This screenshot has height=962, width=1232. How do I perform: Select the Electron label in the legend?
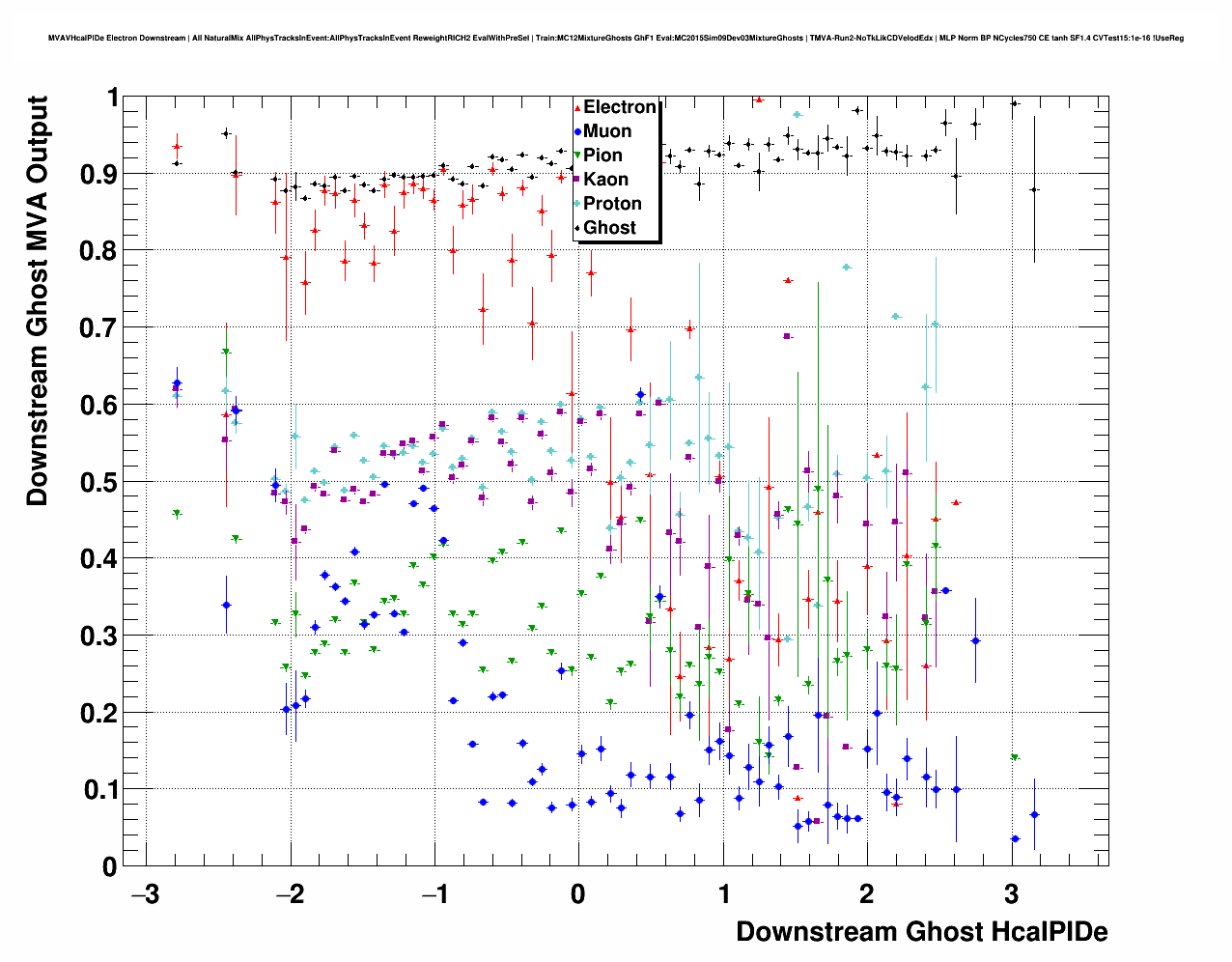click(620, 107)
